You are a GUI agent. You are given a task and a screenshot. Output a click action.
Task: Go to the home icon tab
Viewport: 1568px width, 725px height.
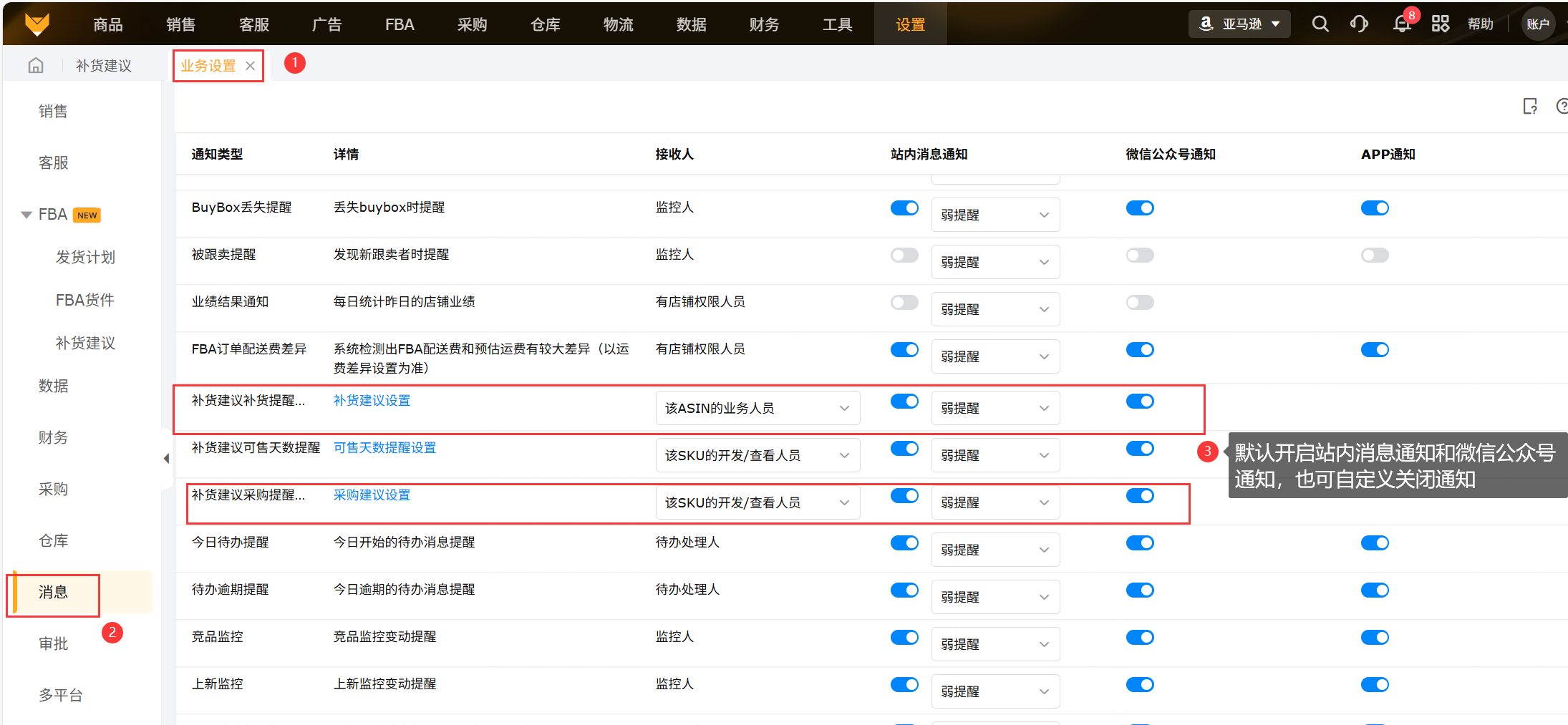pyautogui.click(x=36, y=66)
